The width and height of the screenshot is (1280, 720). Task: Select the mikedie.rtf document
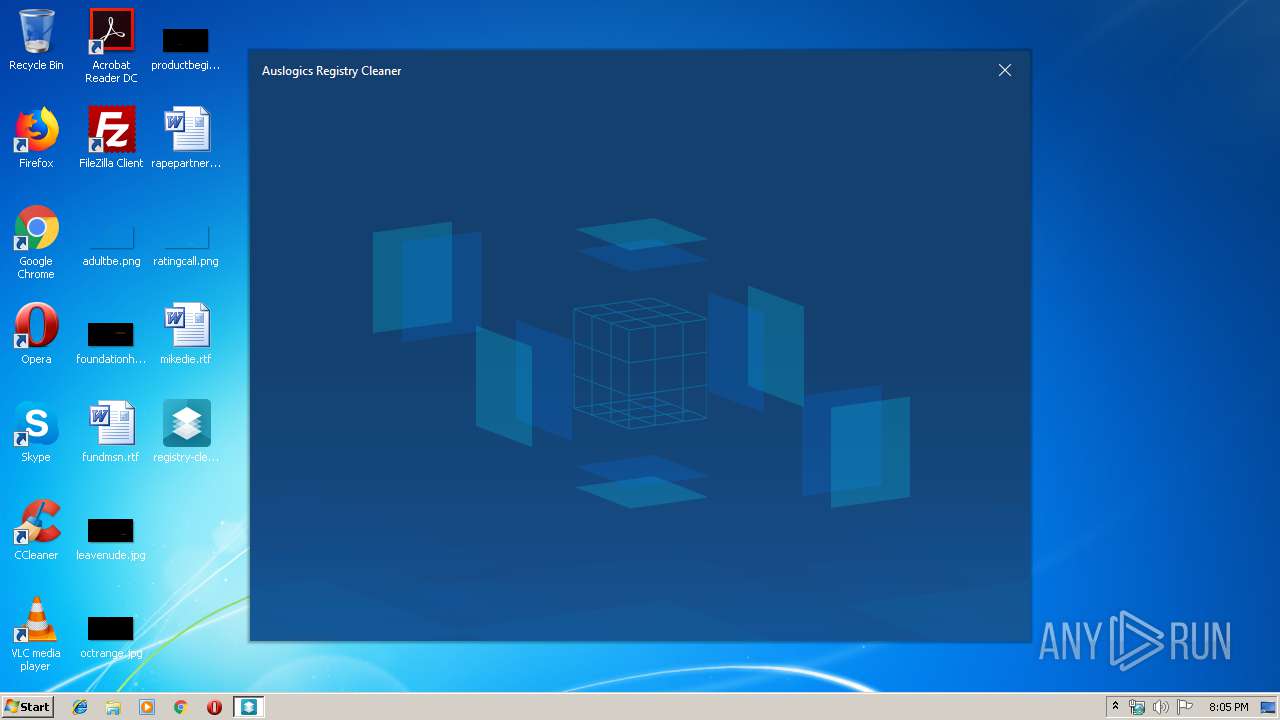pyautogui.click(x=186, y=334)
